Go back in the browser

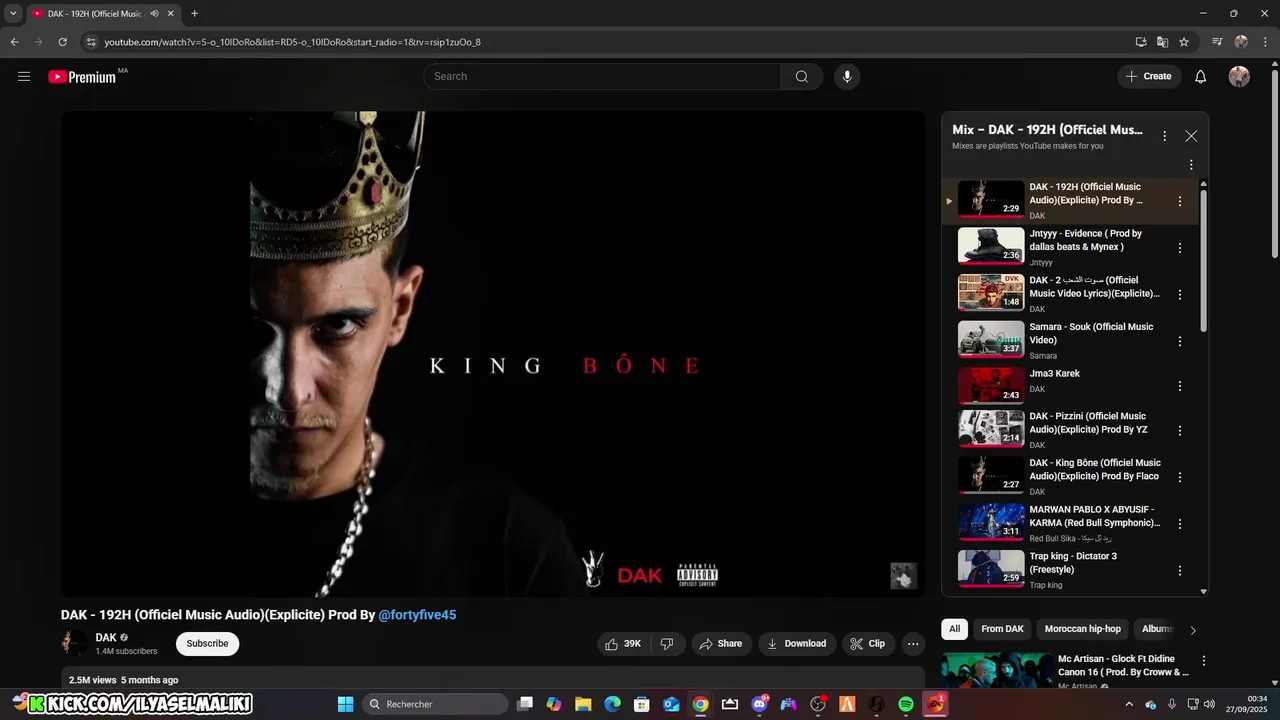pos(14,42)
